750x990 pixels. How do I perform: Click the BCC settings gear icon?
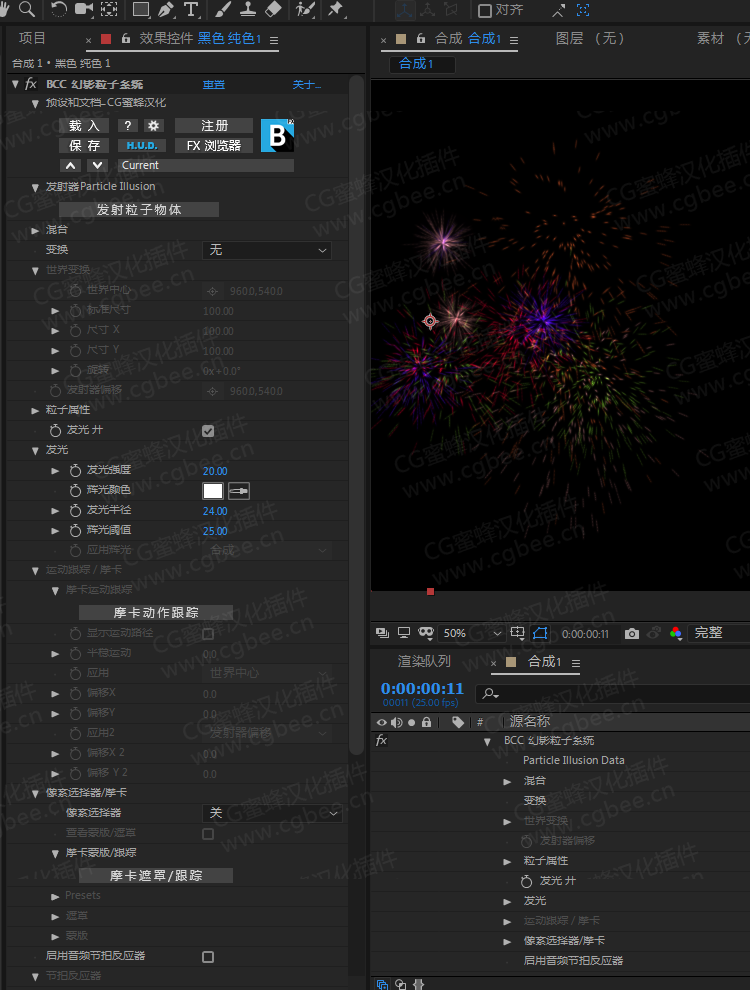[x=153, y=126]
